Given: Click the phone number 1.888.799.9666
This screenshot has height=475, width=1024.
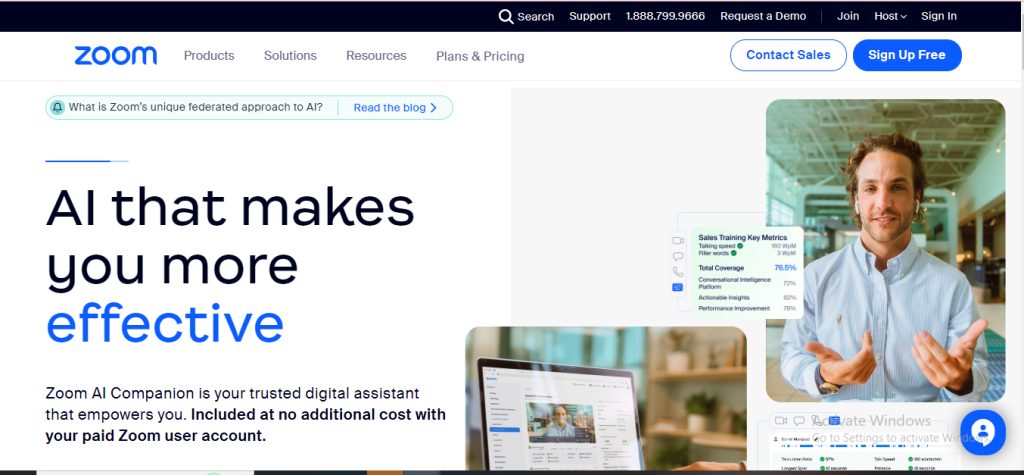Looking at the screenshot, I should 665,16.
